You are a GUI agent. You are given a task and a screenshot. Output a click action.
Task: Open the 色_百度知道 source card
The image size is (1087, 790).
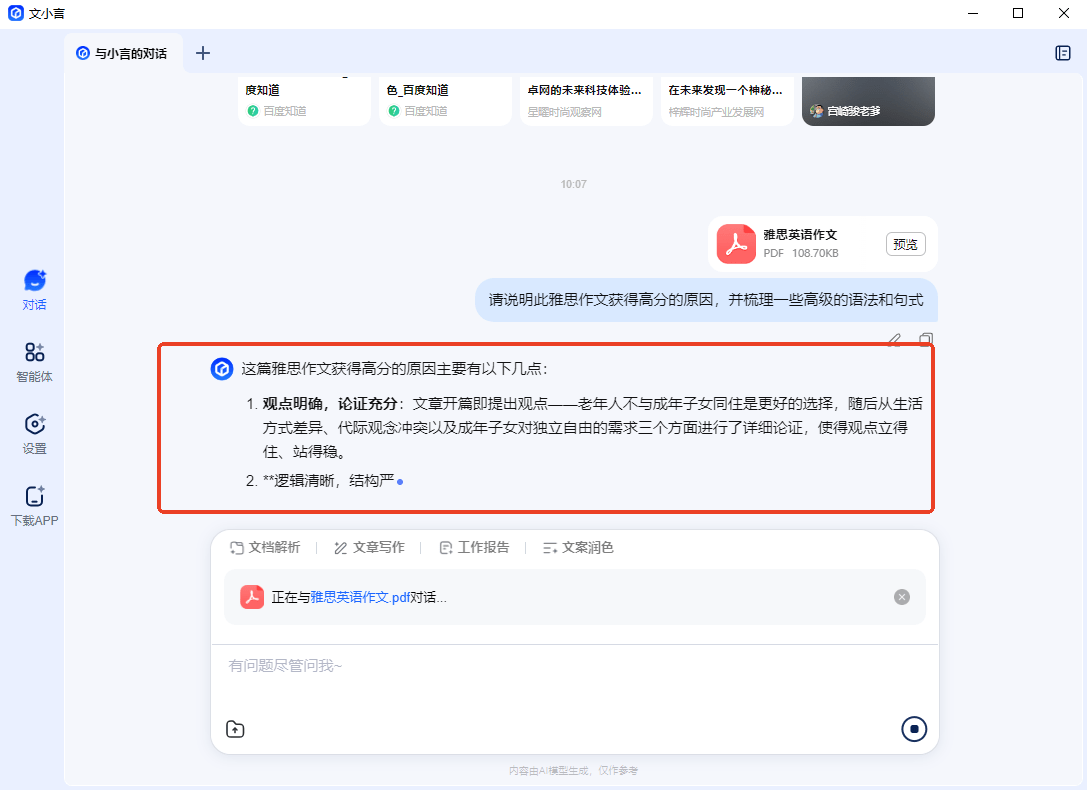[x=445, y=100]
